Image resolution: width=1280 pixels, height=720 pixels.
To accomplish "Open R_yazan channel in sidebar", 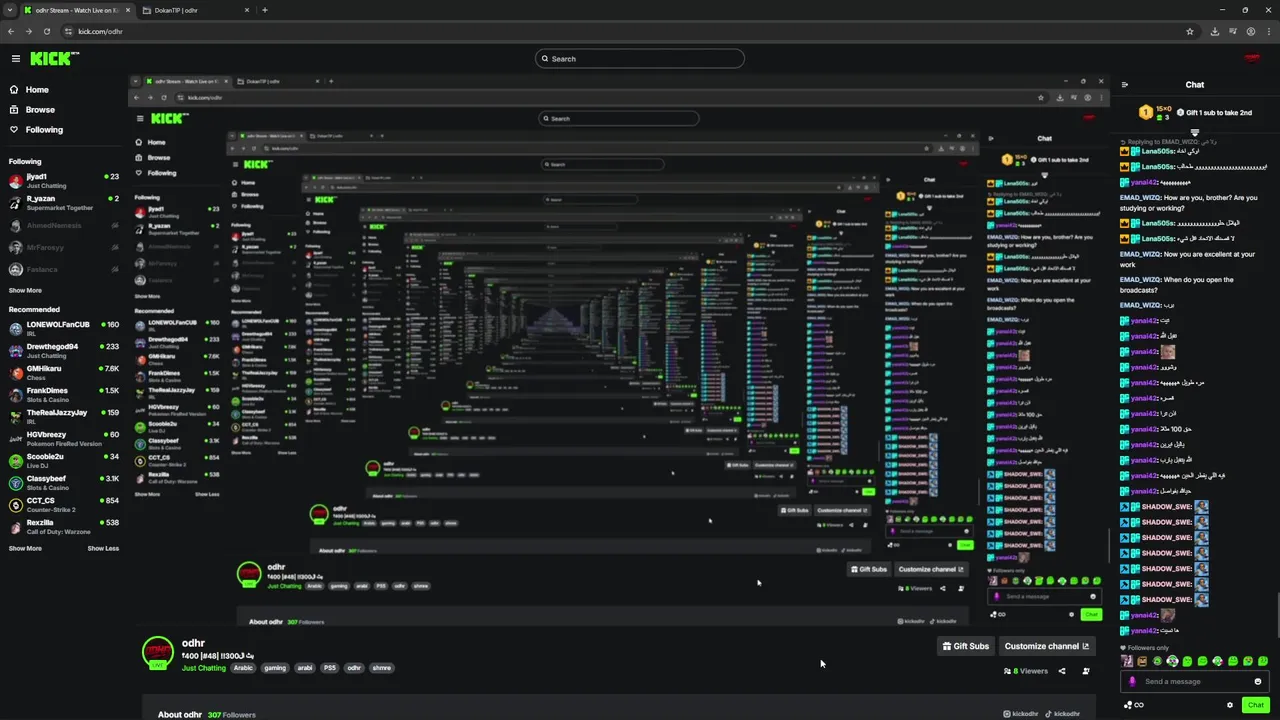I will (64, 203).
